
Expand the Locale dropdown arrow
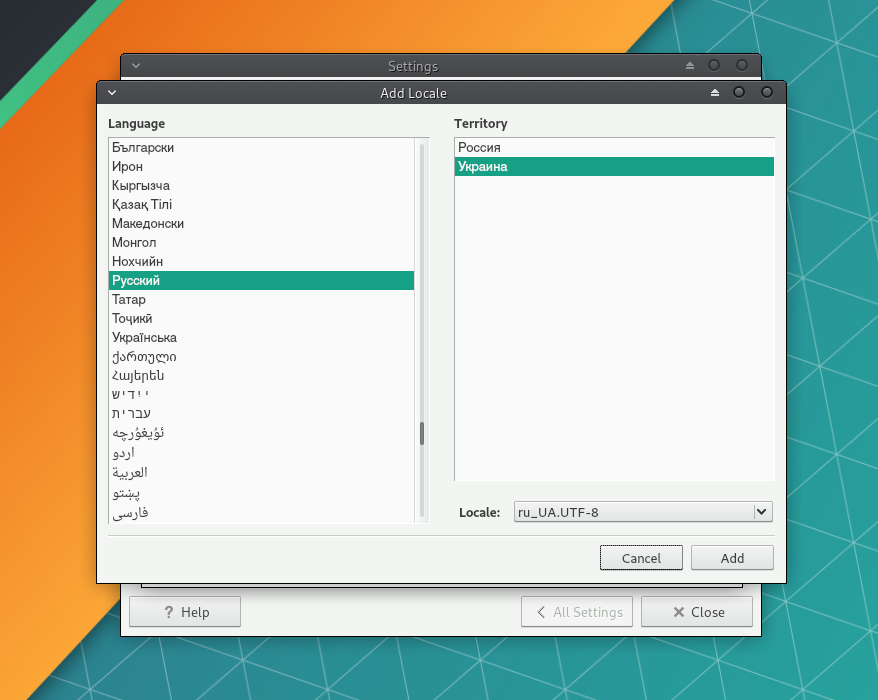click(x=762, y=512)
